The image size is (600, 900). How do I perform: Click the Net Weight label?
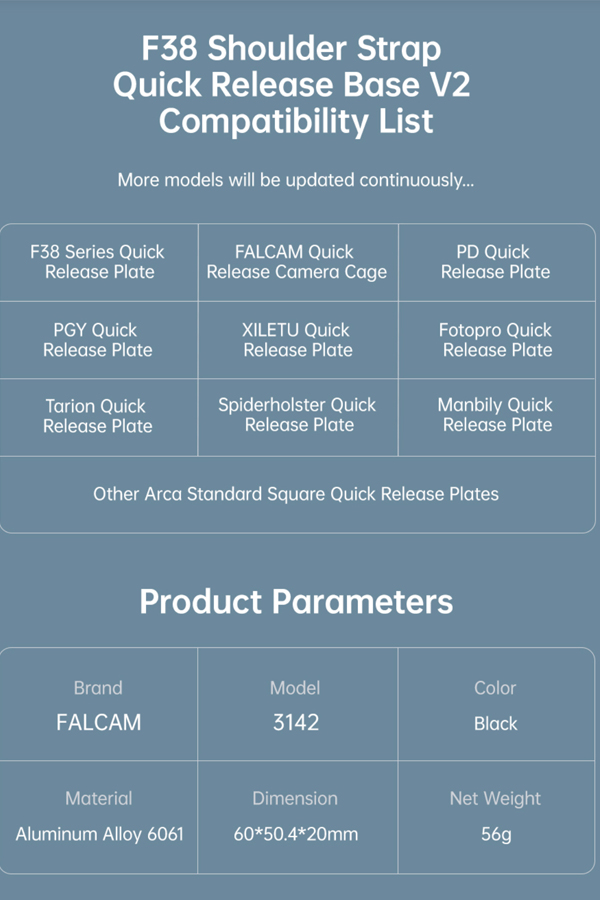pyautogui.click(x=495, y=798)
